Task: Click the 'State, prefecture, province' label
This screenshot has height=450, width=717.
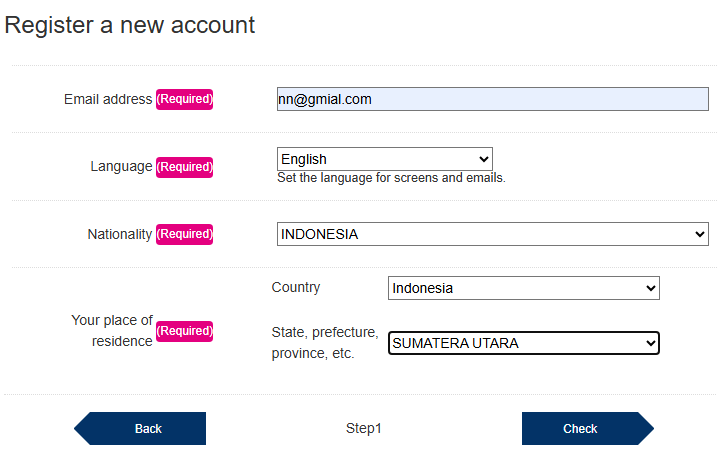Action: 324,342
